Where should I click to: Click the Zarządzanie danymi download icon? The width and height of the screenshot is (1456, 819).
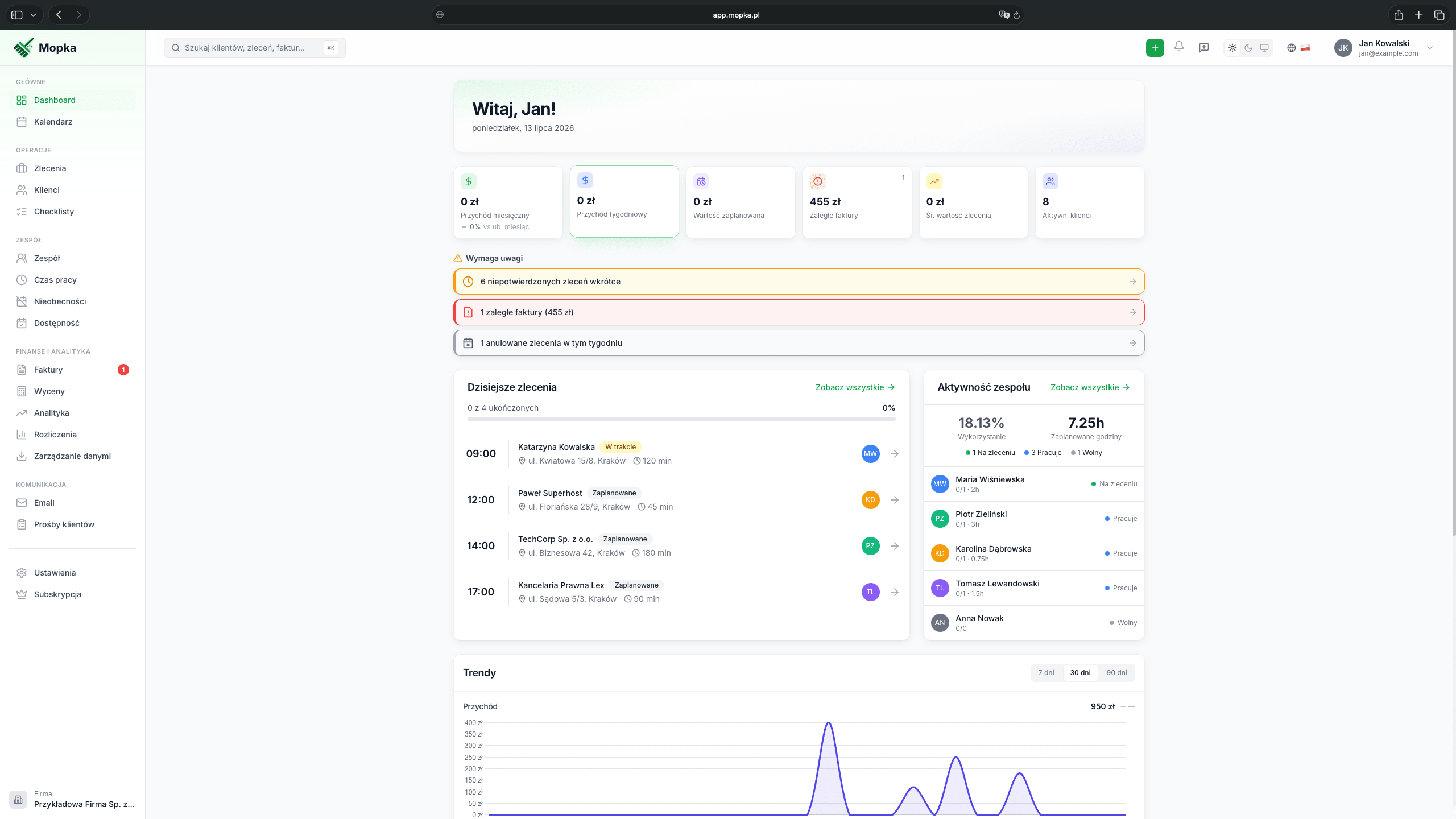coord(22,456)
